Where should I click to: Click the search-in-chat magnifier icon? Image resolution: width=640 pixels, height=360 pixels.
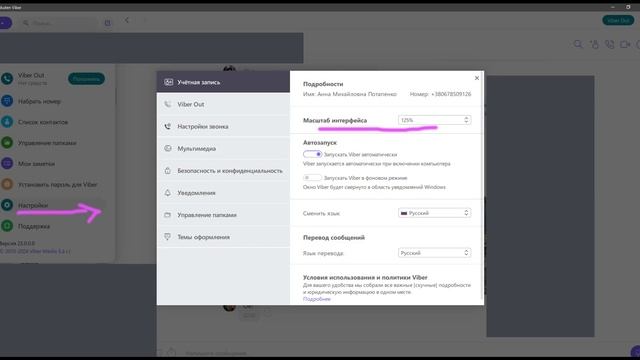coord(578,44)
